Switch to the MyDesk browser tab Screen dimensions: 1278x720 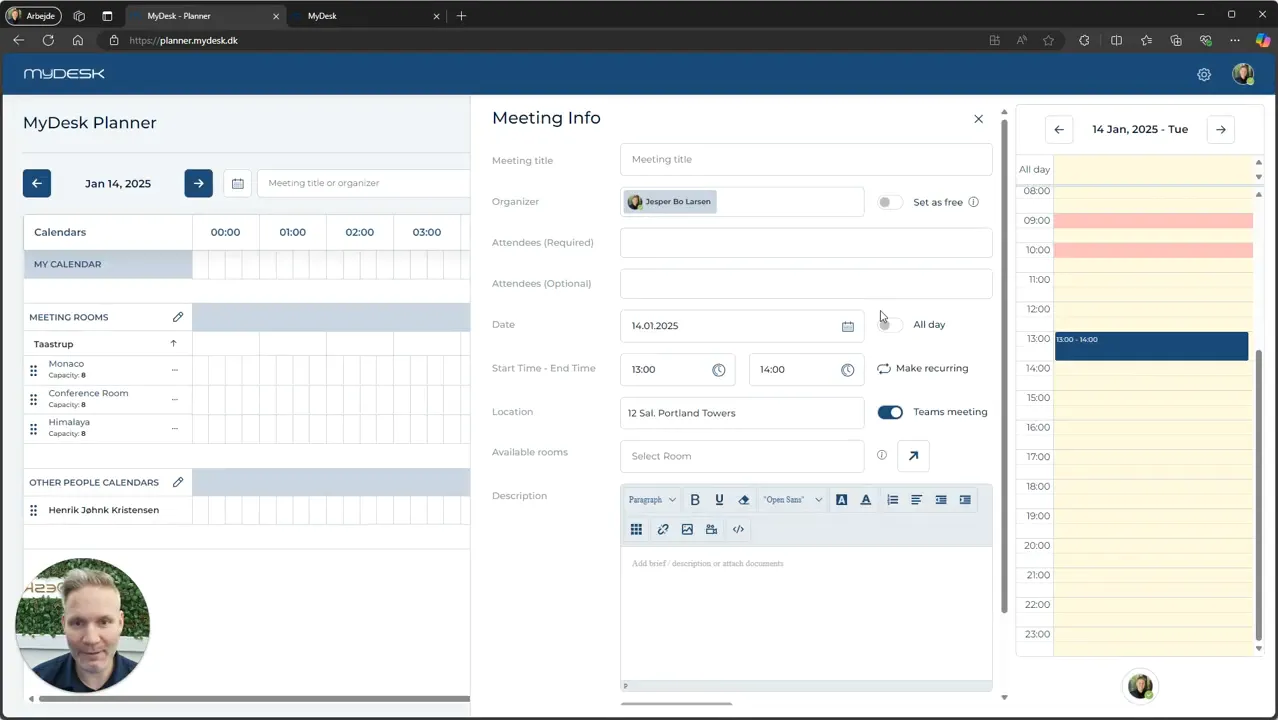click(x=365, y=16)
